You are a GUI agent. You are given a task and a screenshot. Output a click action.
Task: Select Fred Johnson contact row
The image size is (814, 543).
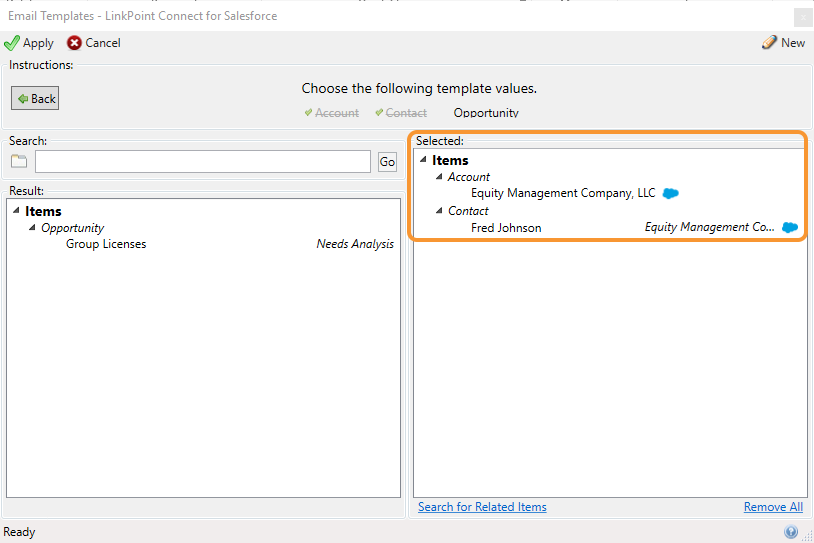click(x=506, y=228)
